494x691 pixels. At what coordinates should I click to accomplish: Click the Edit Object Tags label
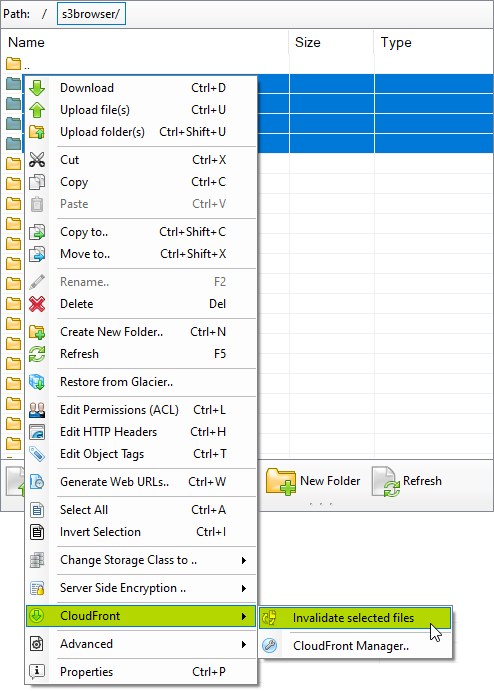102,454
